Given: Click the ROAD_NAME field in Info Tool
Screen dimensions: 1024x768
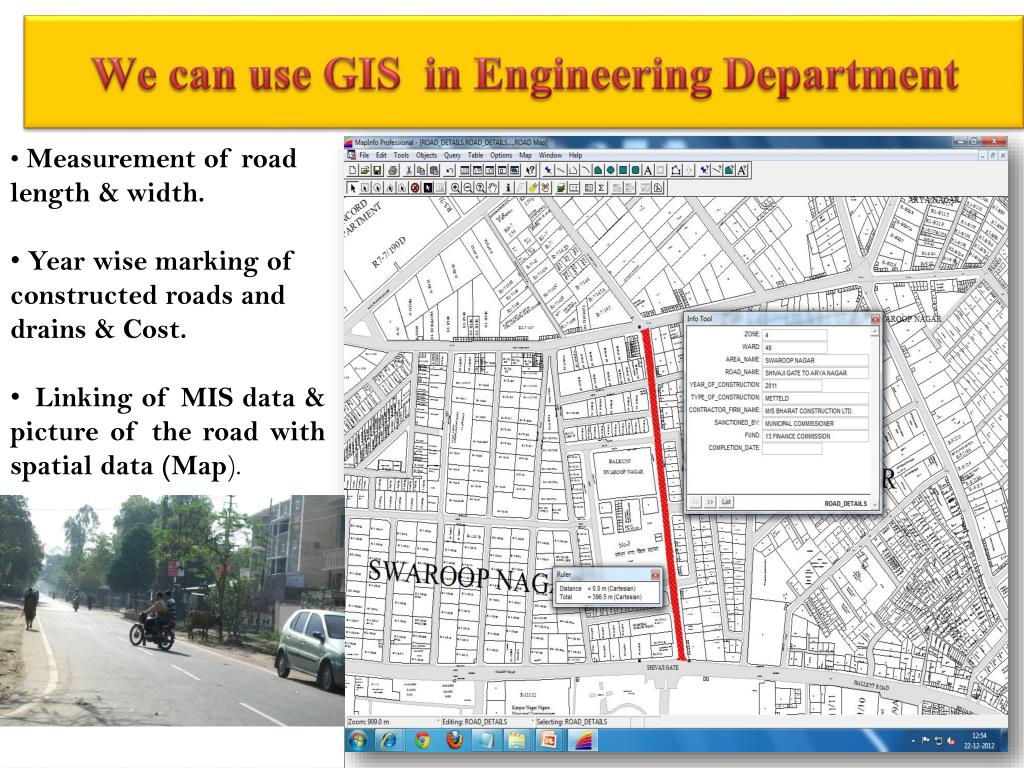Looking at the screenshot, I should (x=816, y=372).
